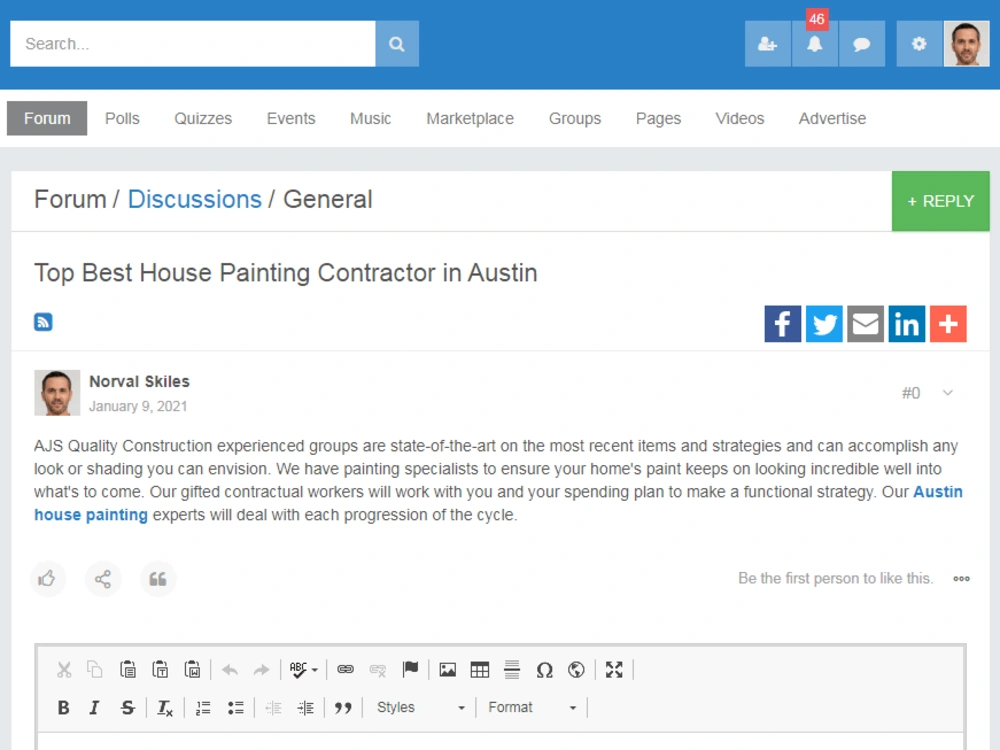Toggle bold formatting
The height and width of the screenshot is (750, 1000).
point(63,707)
